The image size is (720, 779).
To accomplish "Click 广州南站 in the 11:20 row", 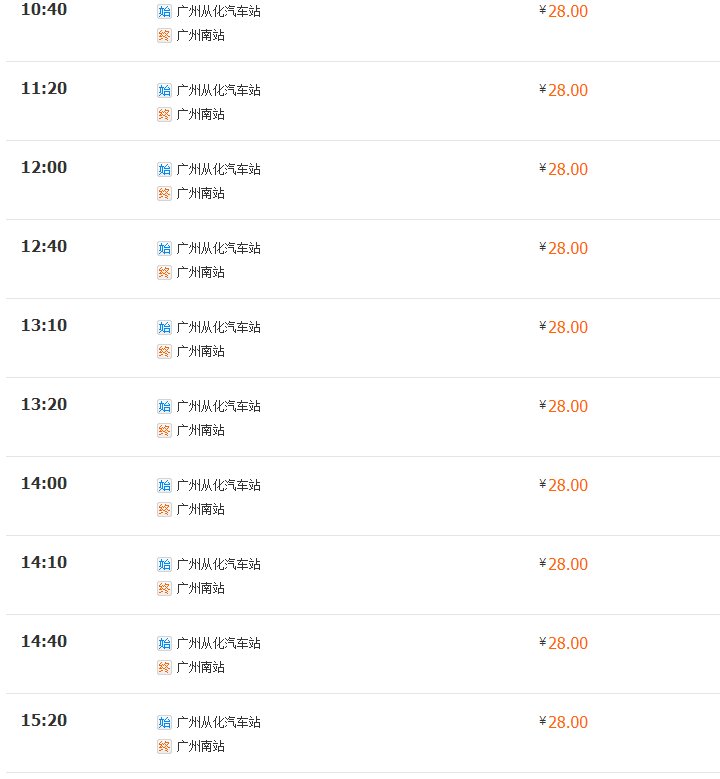I will coord(200,114).
